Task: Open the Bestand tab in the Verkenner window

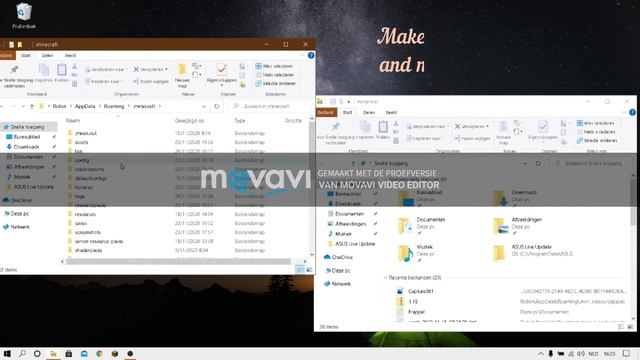Action: 326,112
